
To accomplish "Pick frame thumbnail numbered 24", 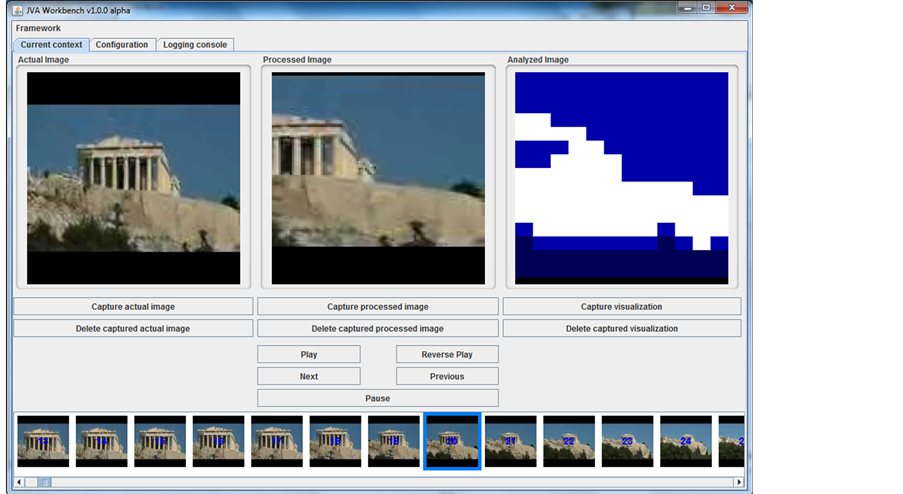I will tap(685, 441).
